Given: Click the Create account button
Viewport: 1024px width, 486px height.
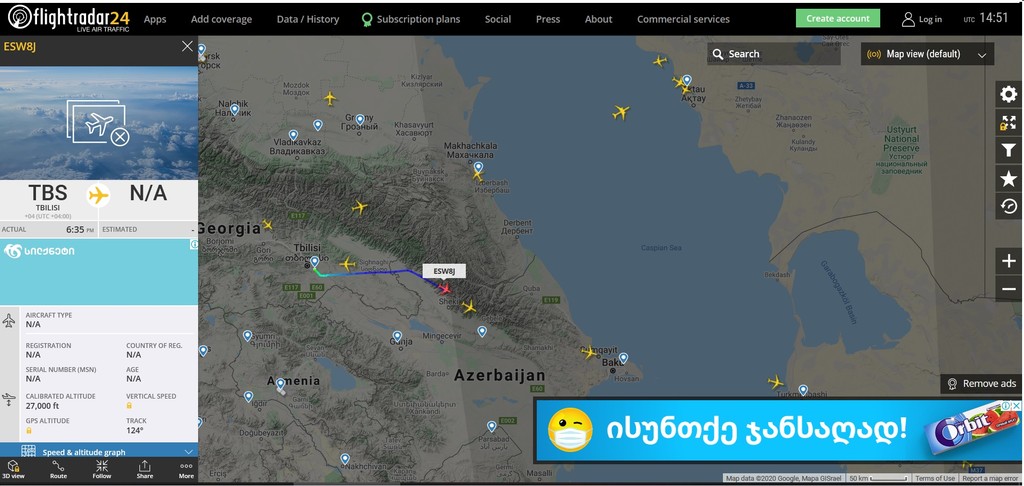Looking at the screenshot, I should 837,18.
